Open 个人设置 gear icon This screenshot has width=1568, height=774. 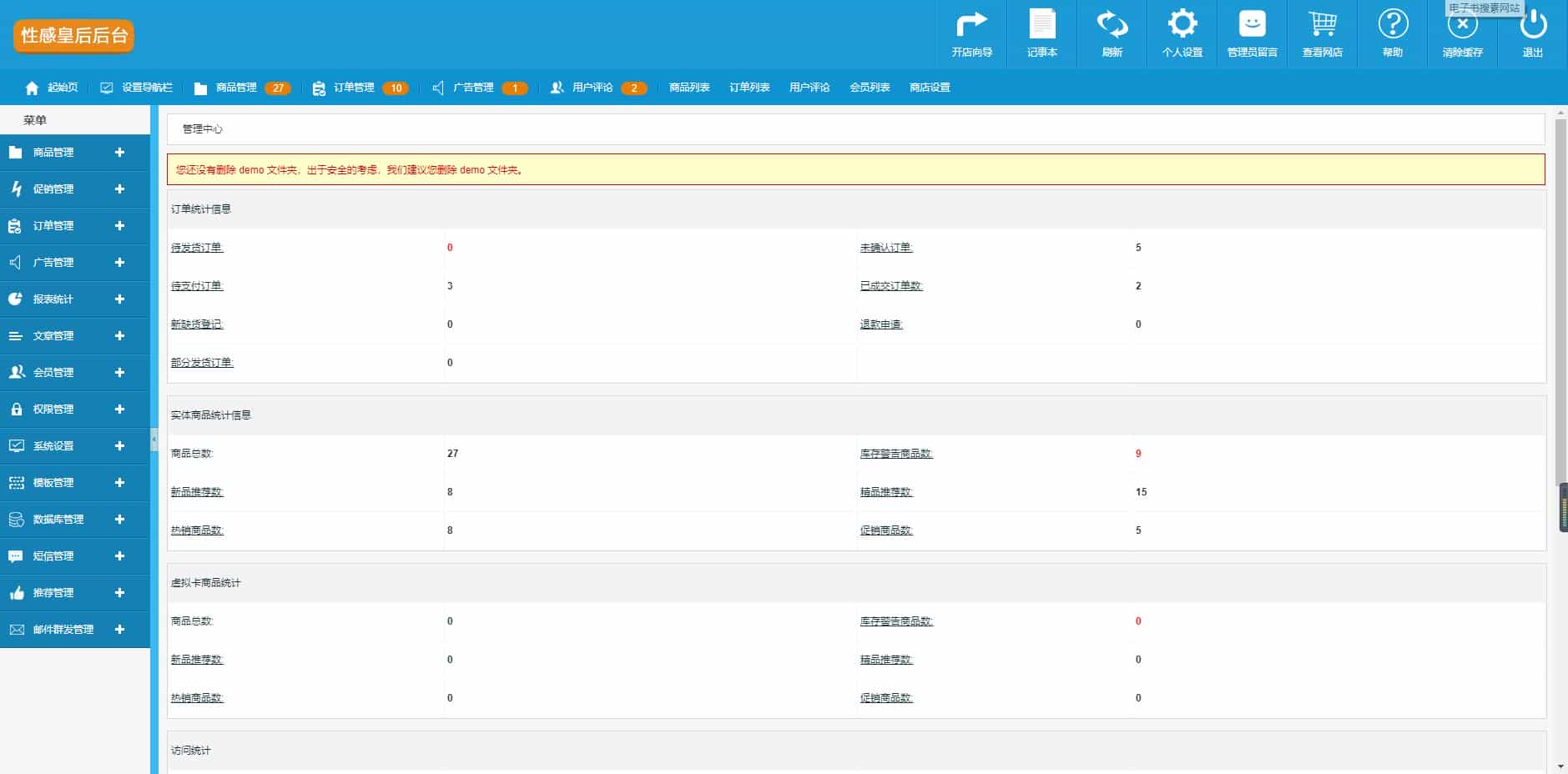coord(1182,25)
